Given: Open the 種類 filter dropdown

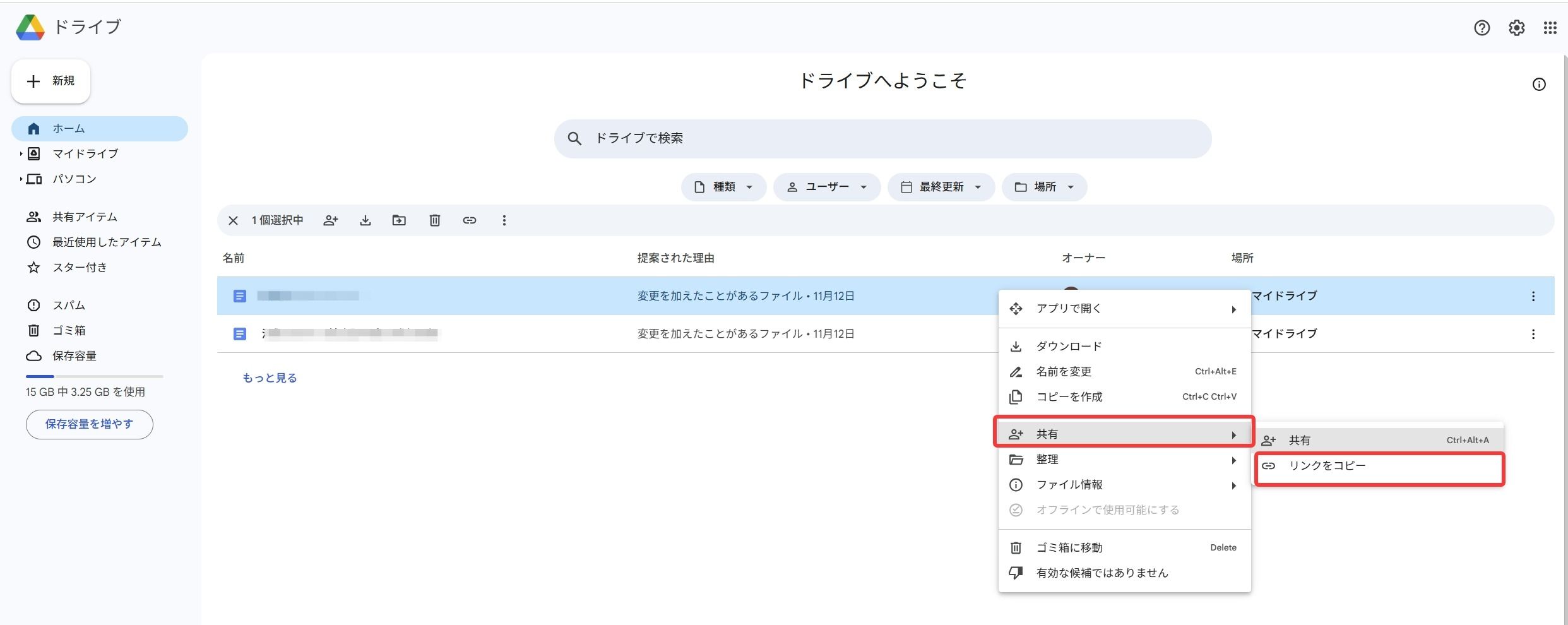Looking at the screenshot, I should click(x=723, y=187).
